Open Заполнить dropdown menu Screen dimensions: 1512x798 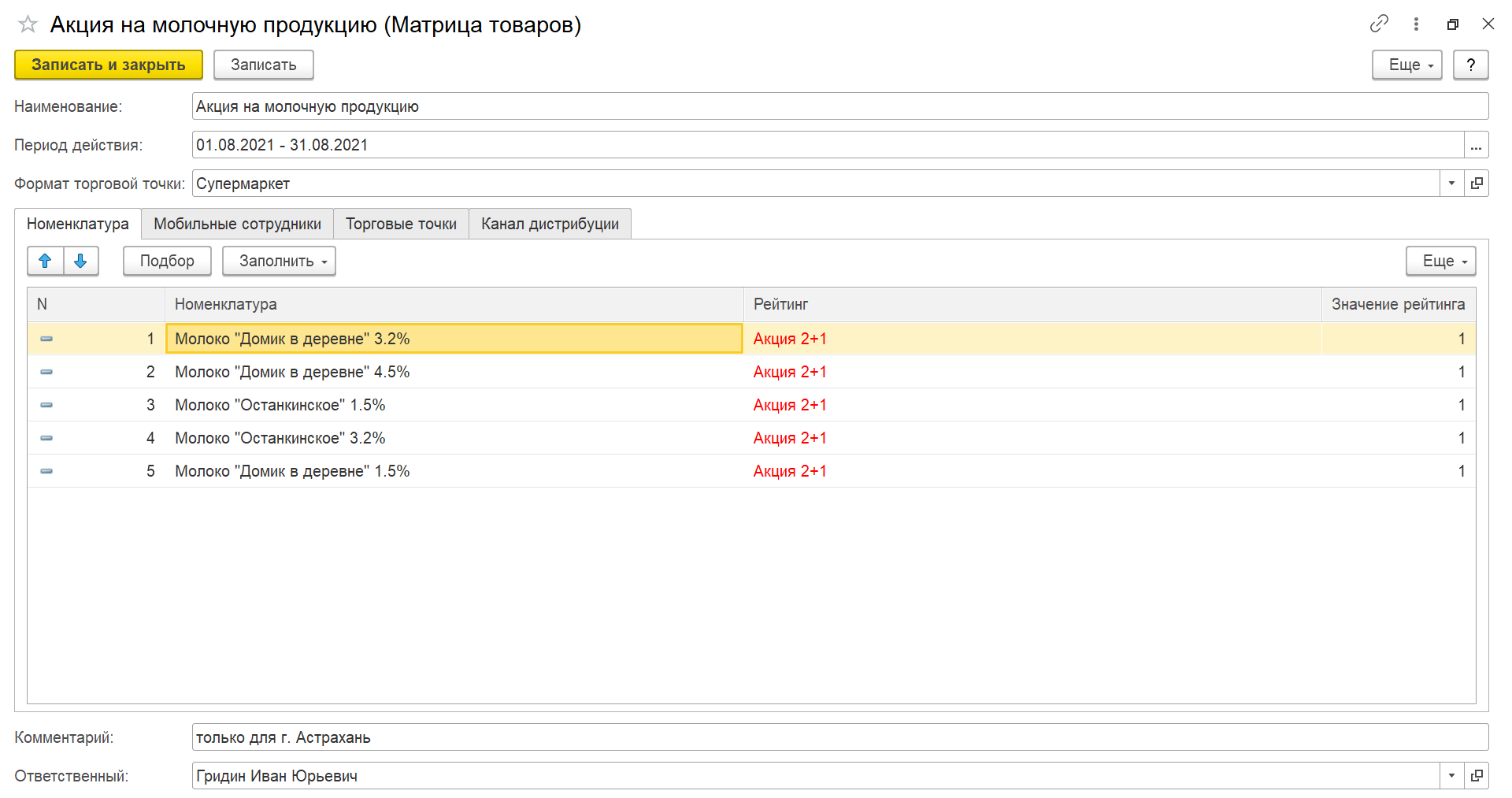pyautogui.click(x=279, y=261)
